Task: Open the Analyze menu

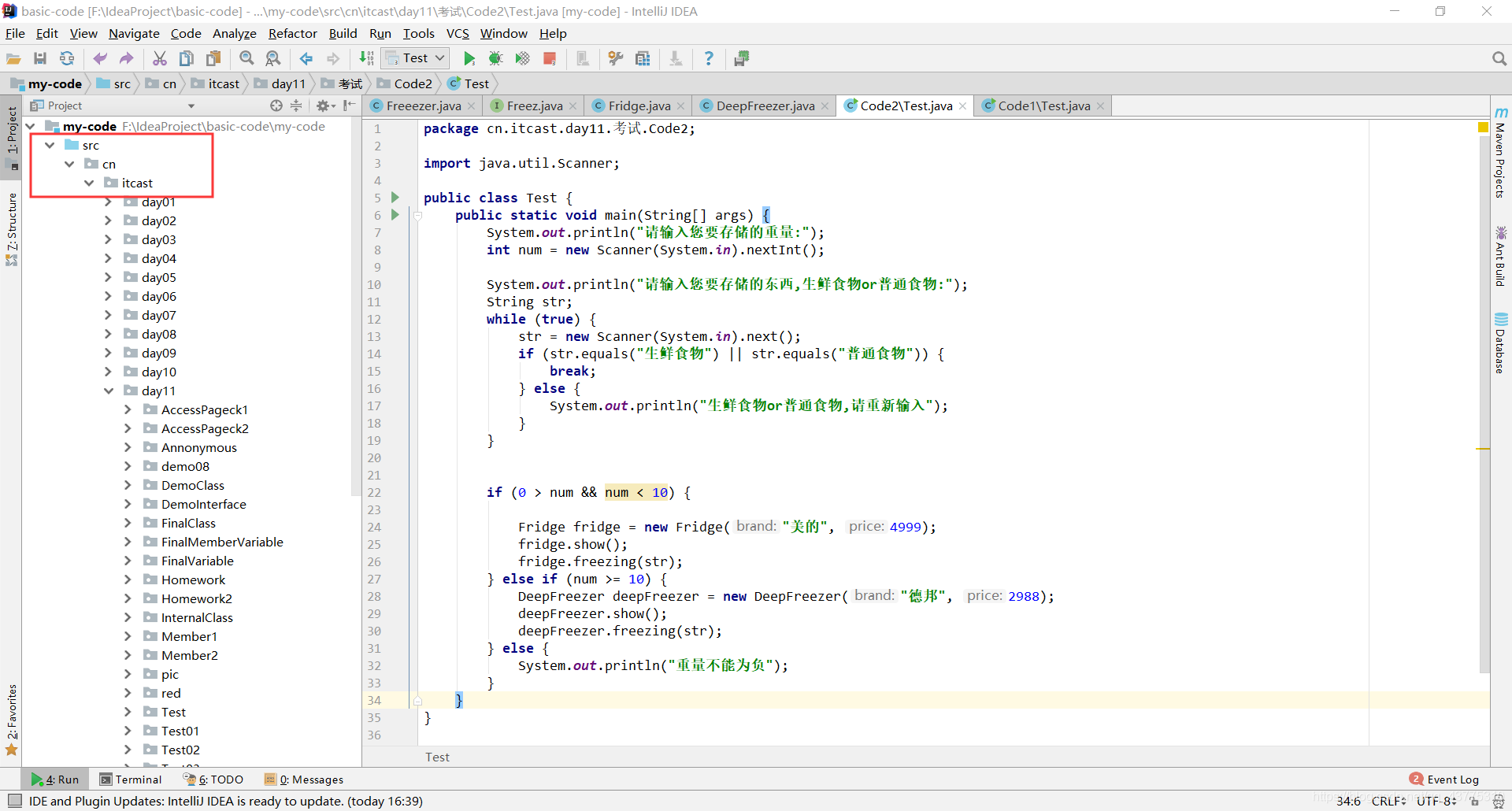Action: click(x=234, y=33)
